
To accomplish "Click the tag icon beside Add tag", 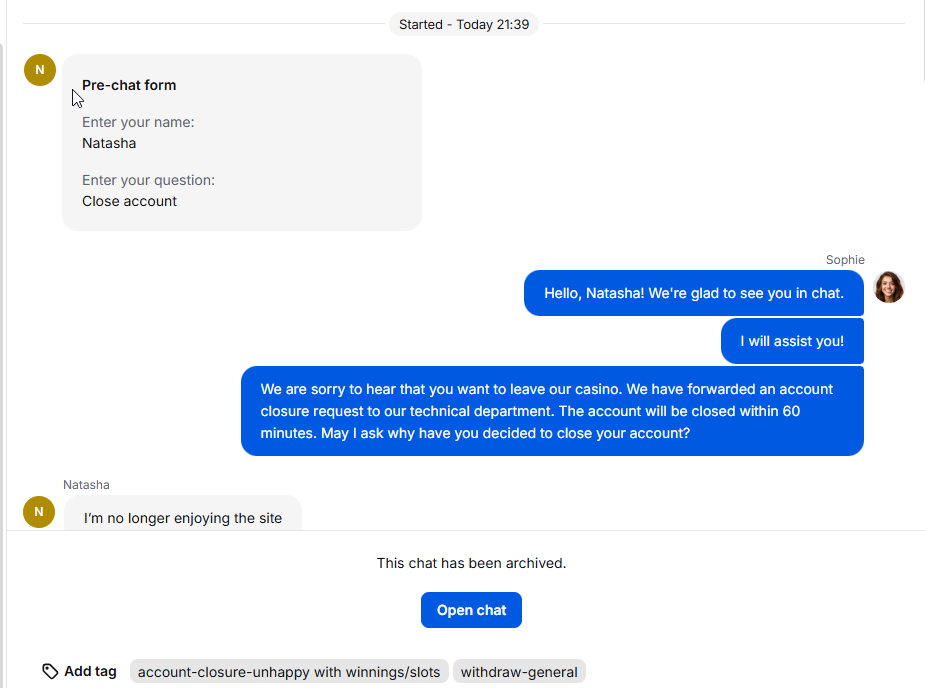I will click(50, 671).
